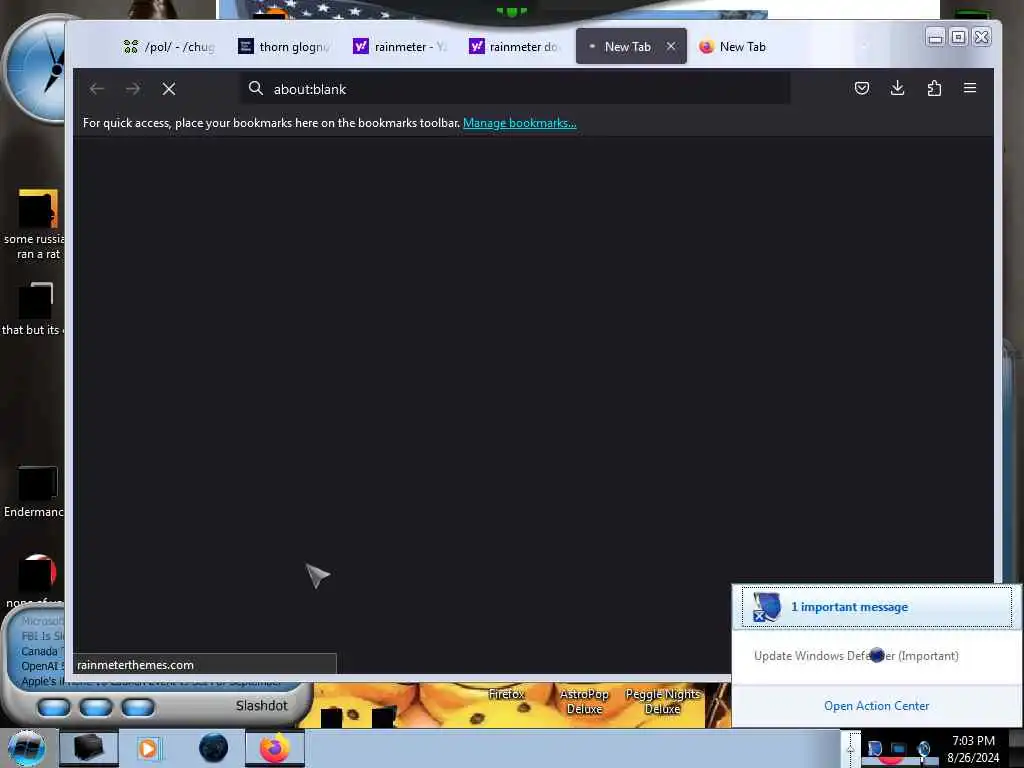Click the AstroPop Deluxe desktop shortcut
Image resolution: width=1024 pixels, height=768 pixels.
tap(584, 701)
